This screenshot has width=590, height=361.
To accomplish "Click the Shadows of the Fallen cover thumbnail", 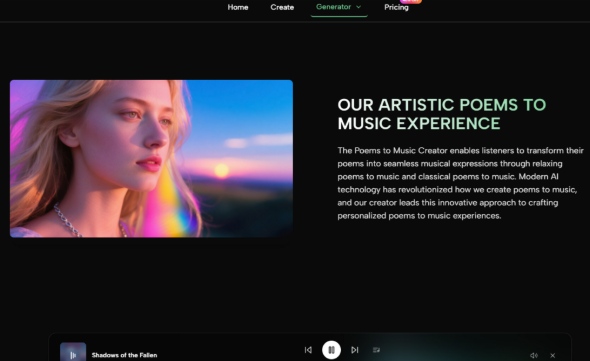I will click(73, 352).
